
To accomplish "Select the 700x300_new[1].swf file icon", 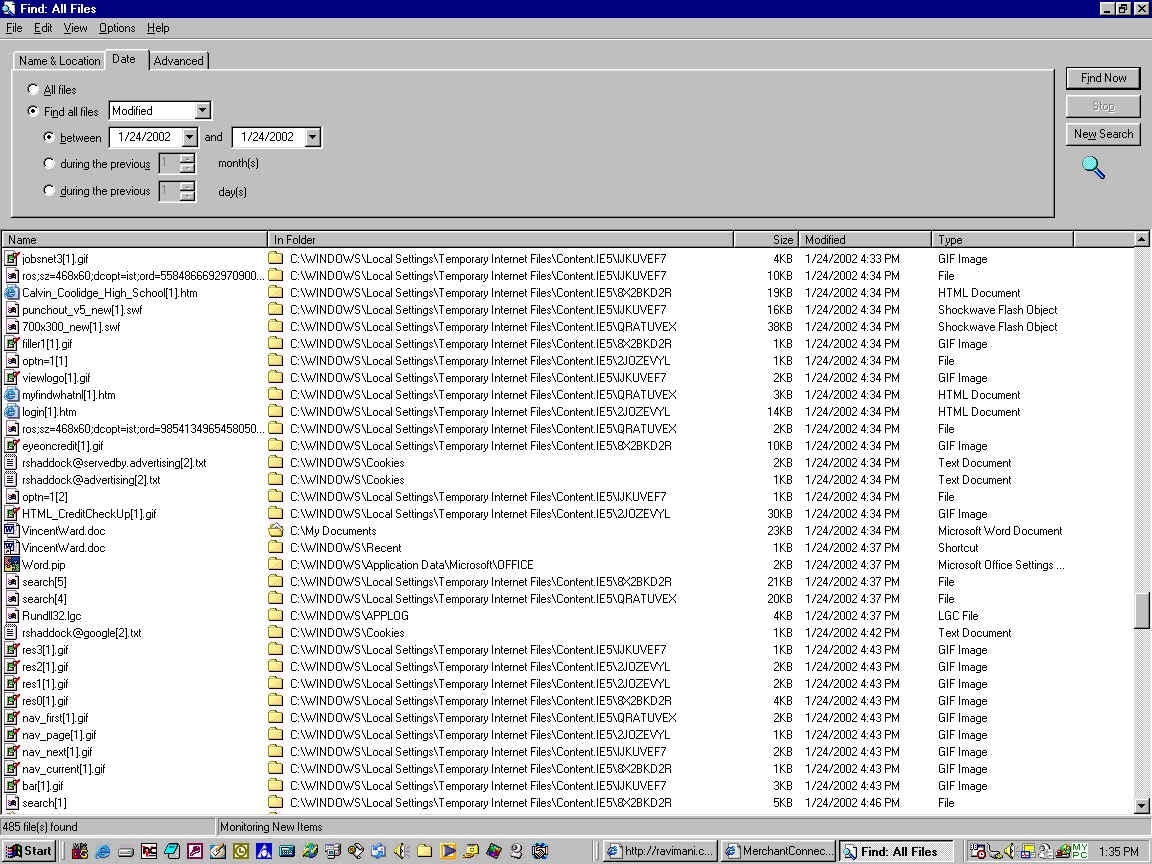I will [12, 327].
